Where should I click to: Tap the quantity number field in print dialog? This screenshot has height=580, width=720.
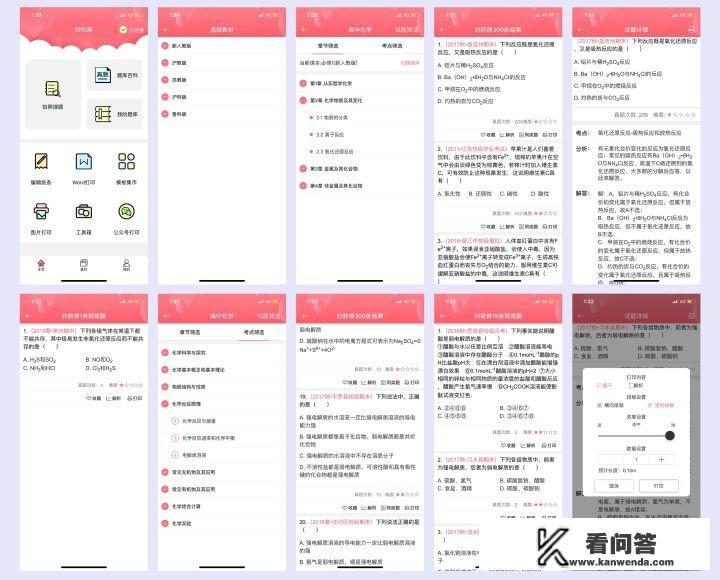click(x=636, y=459)
